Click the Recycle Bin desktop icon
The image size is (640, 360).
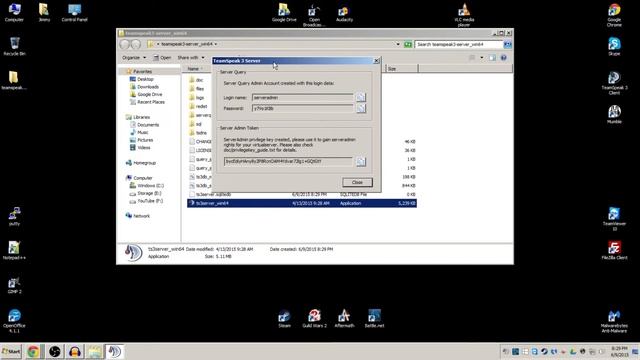(14, 46)
